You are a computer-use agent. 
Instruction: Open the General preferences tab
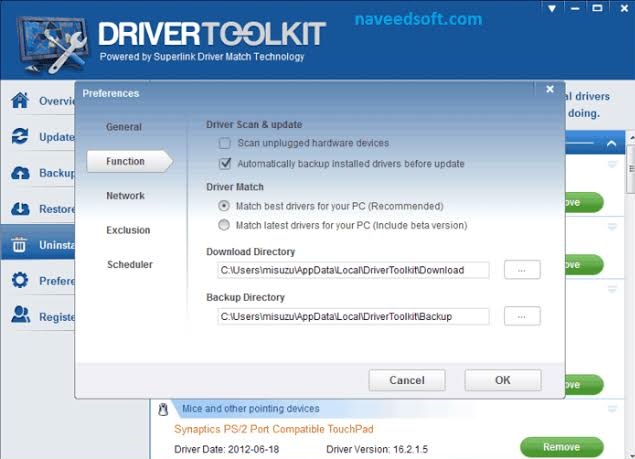(x=124, y=127)
